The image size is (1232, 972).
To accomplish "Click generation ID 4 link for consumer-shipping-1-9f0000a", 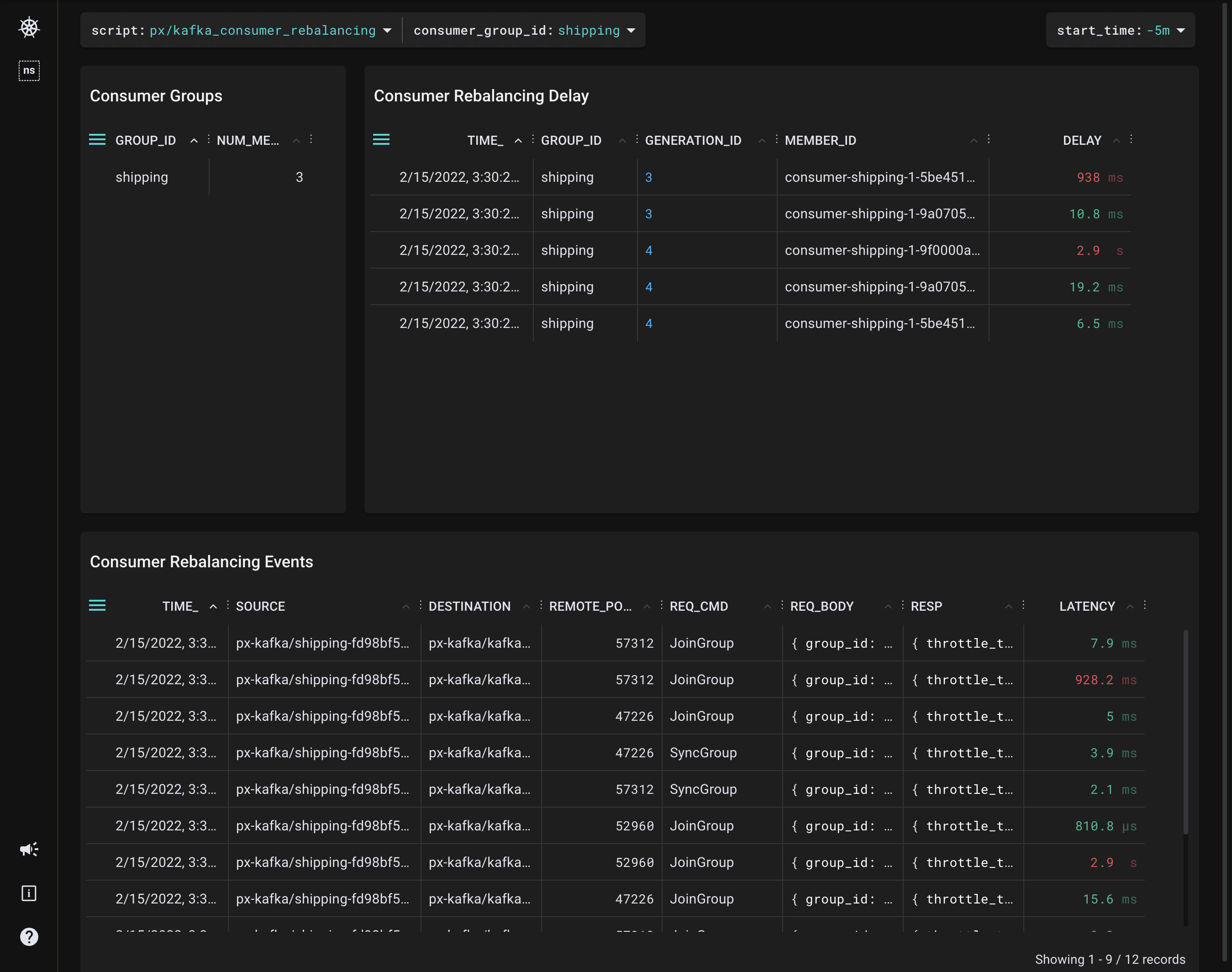I will click(648, 250).
